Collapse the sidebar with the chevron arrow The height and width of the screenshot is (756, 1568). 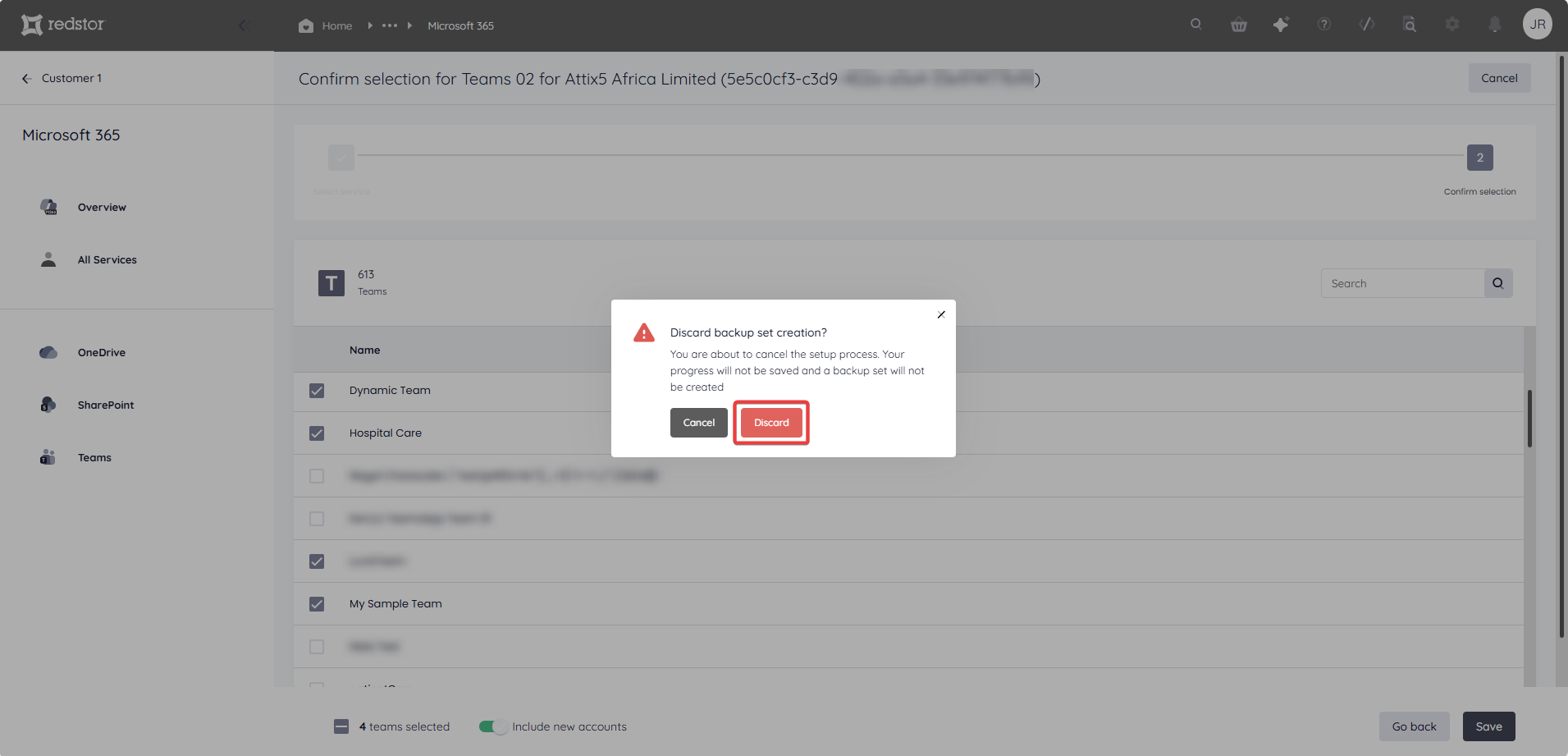coord(243,25)
